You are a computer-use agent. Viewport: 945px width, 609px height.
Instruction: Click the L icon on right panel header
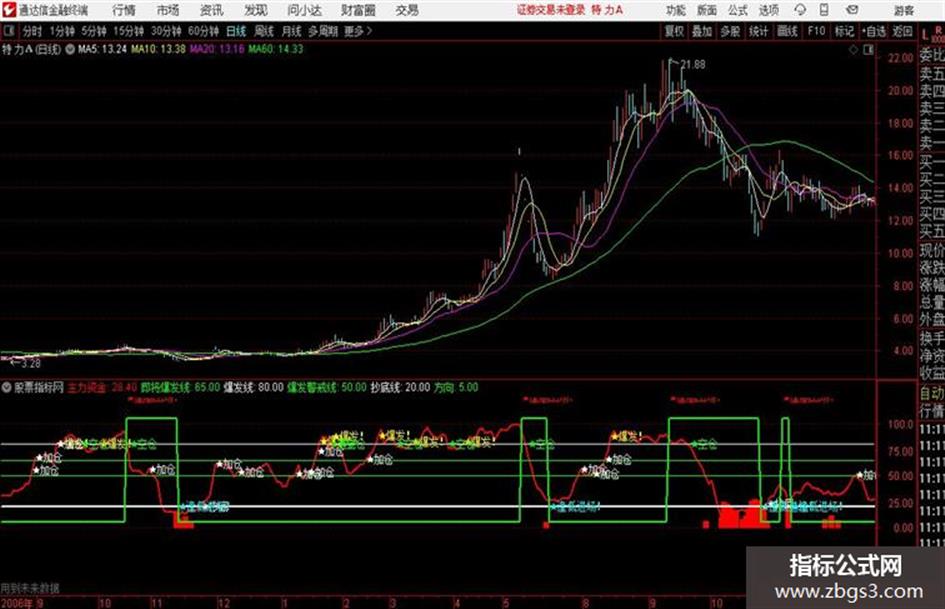[x=926, y=34]
